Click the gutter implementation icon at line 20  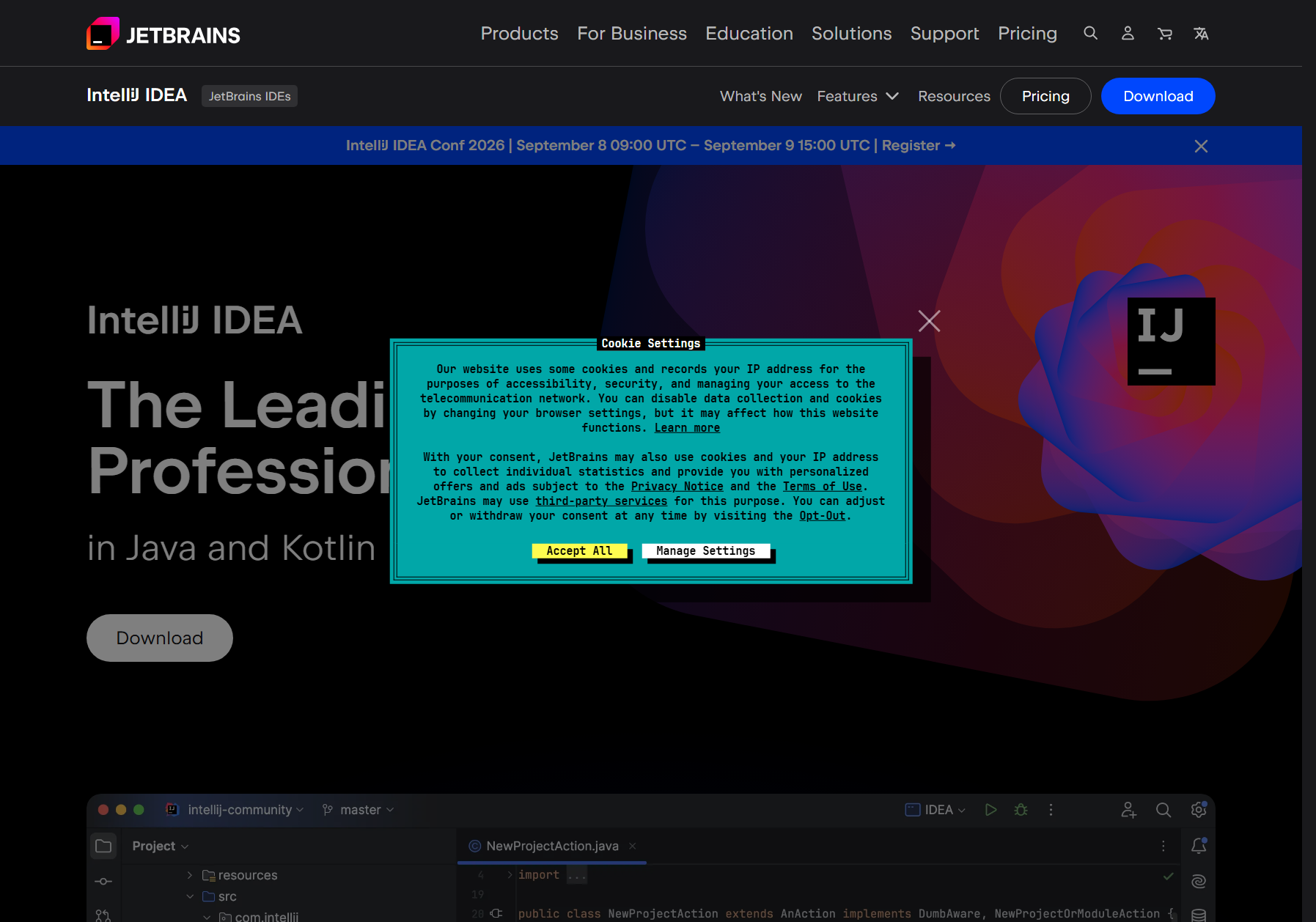coord(497,913)
